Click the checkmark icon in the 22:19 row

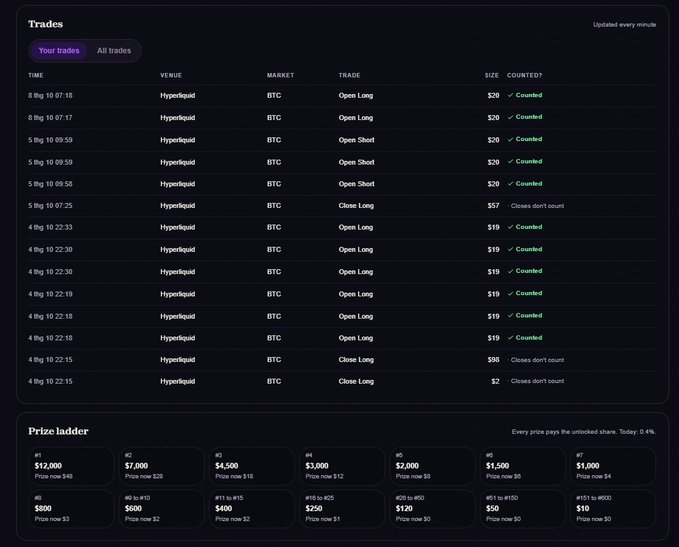[x=511, y=293]
